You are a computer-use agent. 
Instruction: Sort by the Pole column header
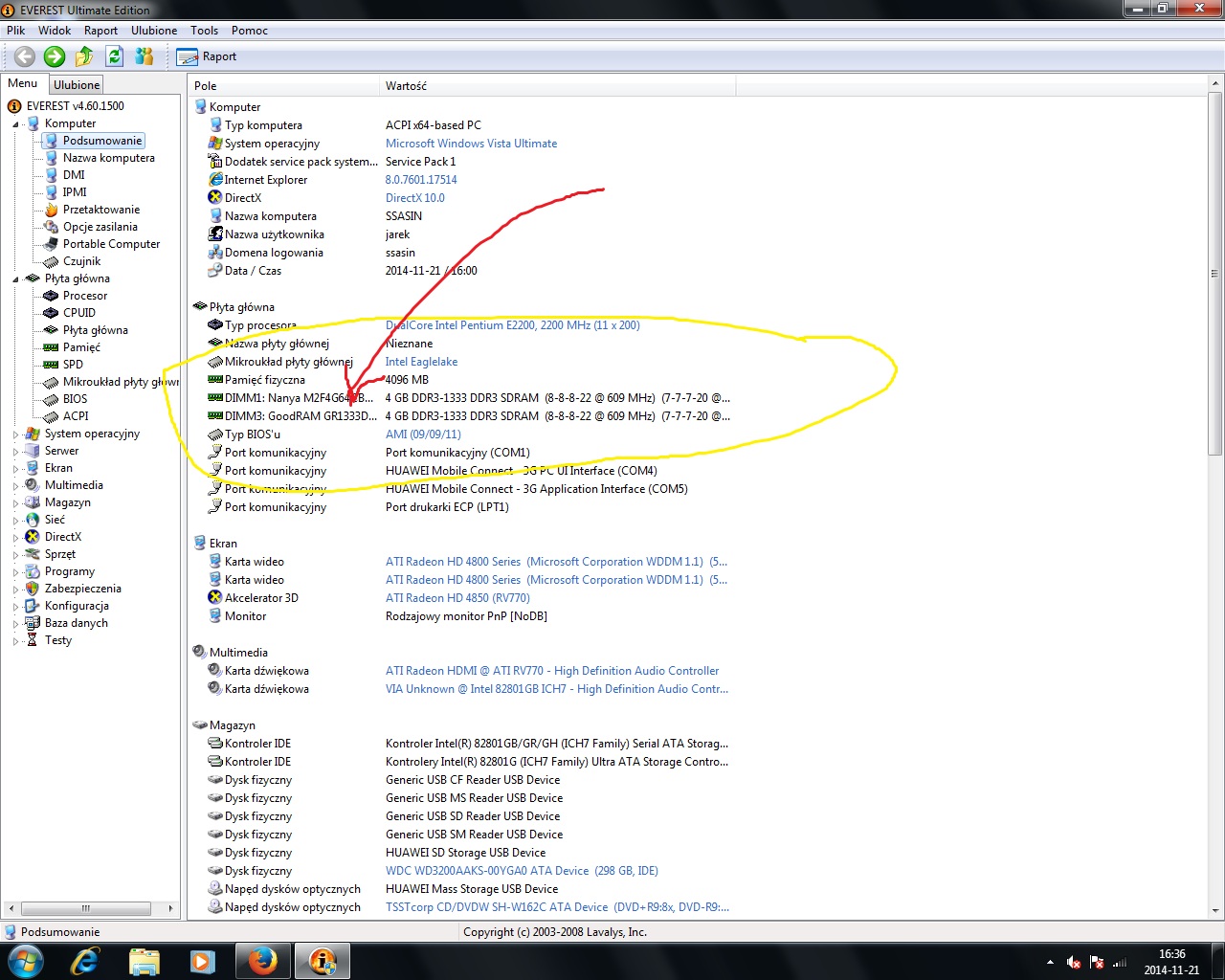284,86
